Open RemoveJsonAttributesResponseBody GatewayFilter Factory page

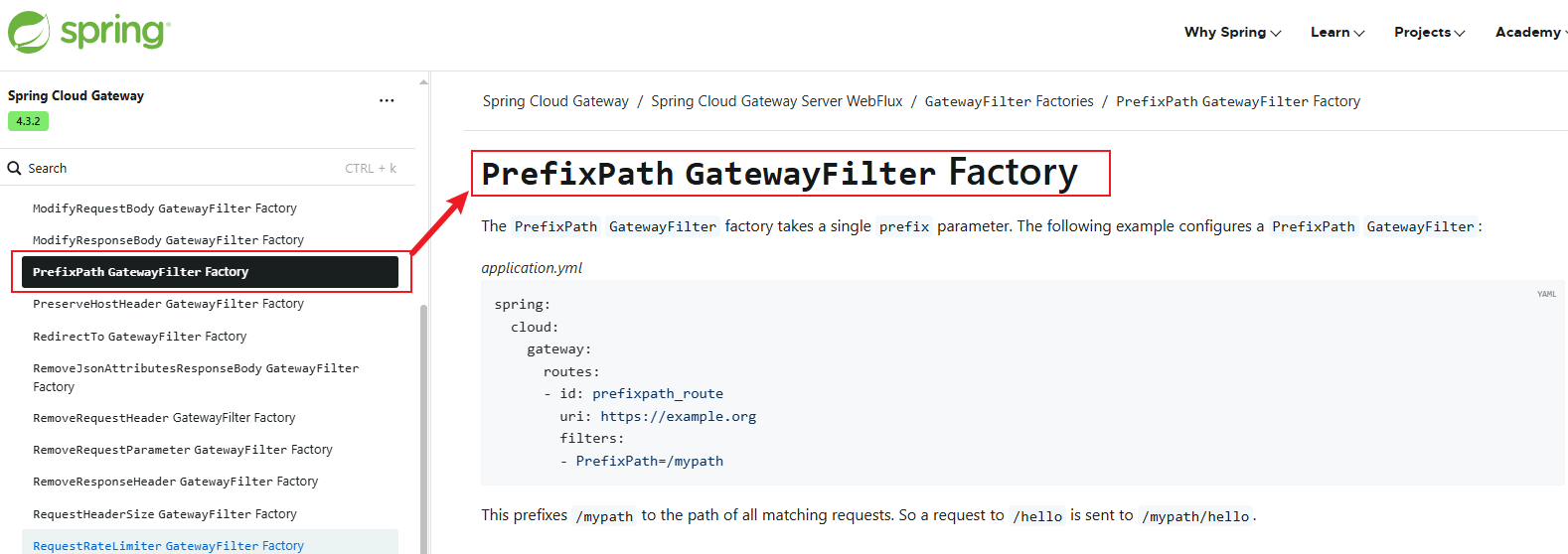[196, 377]
